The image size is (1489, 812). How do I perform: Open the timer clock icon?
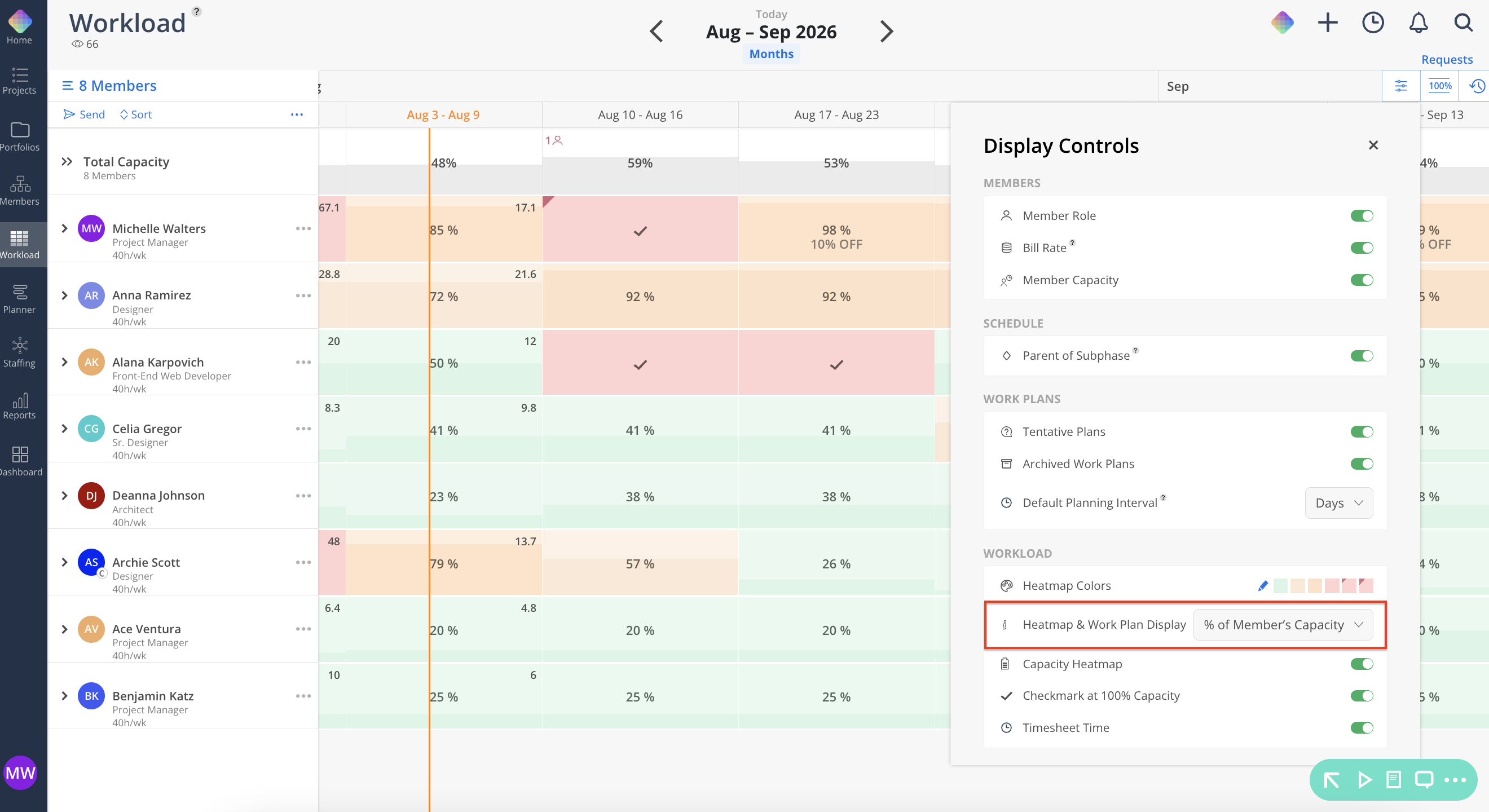point(1373,23)
